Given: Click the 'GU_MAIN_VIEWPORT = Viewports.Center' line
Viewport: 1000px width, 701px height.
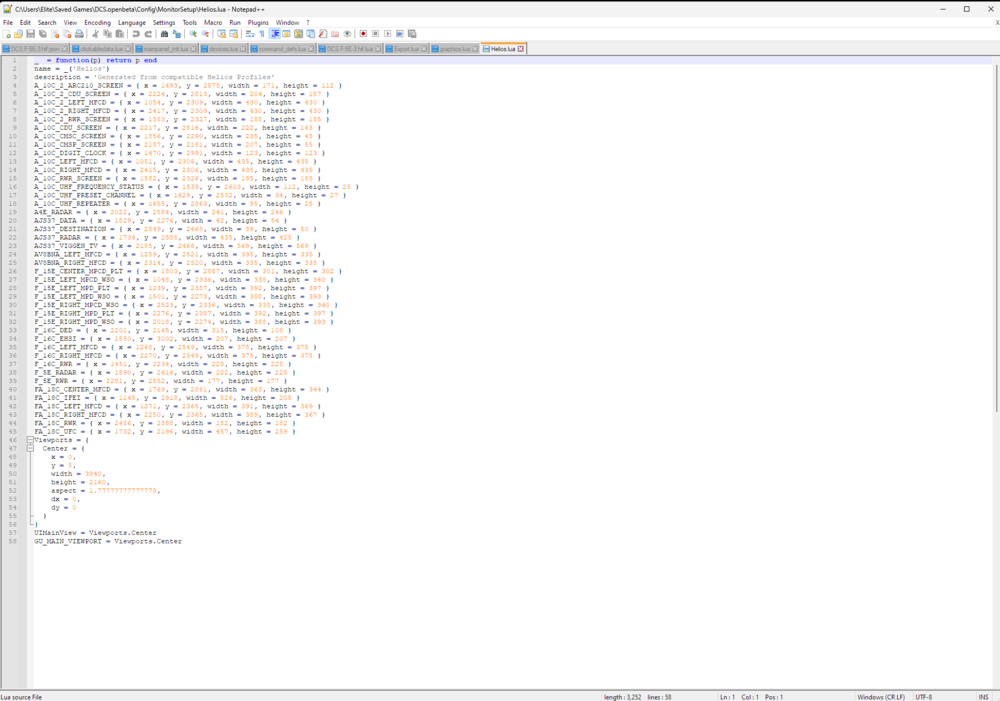Looking at the screenshot, I should point(108,541).
